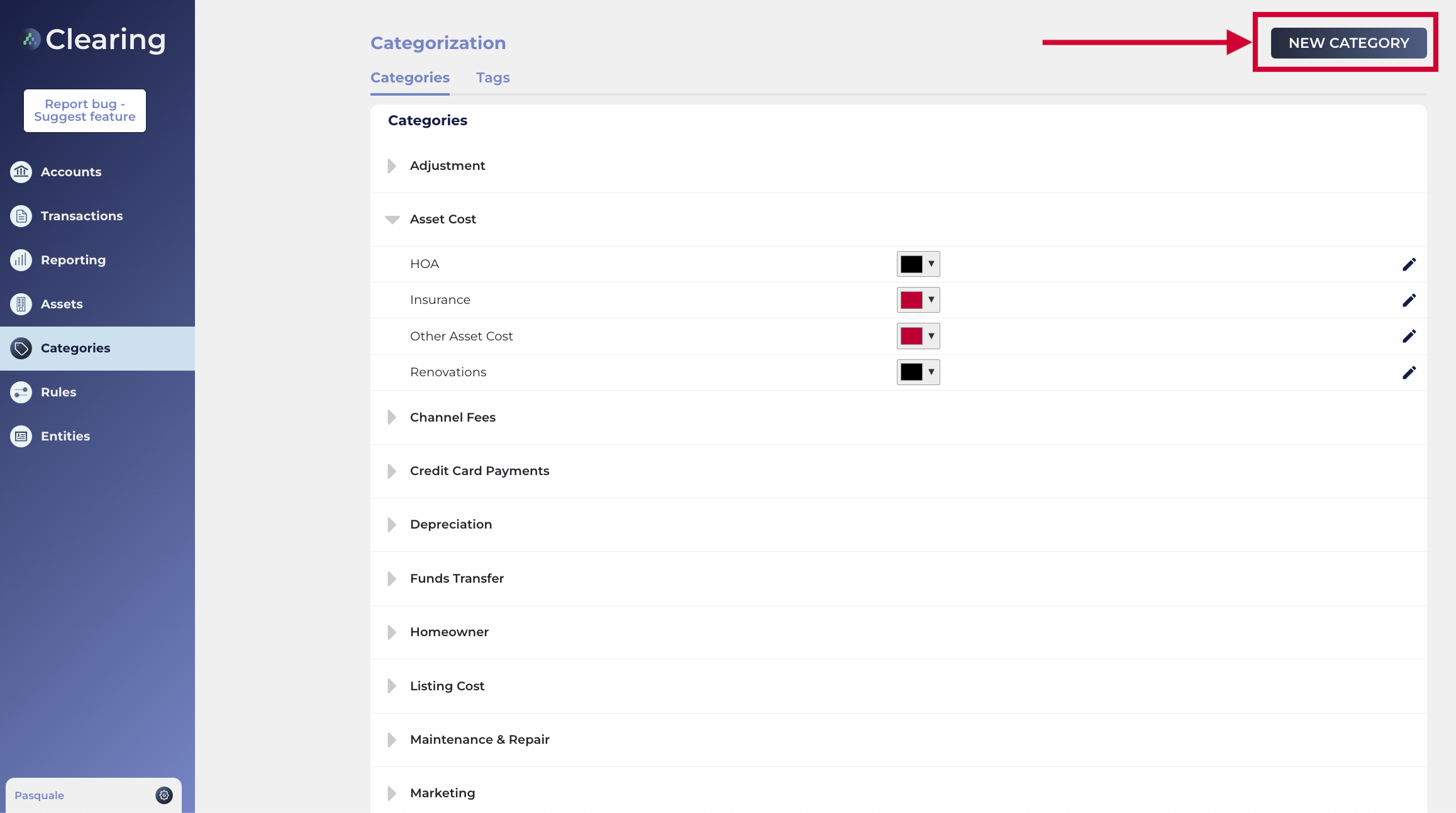Expand the Listing Cost category
The width and height of the screenshot is (1456, 813).
(x=392, y=686)
